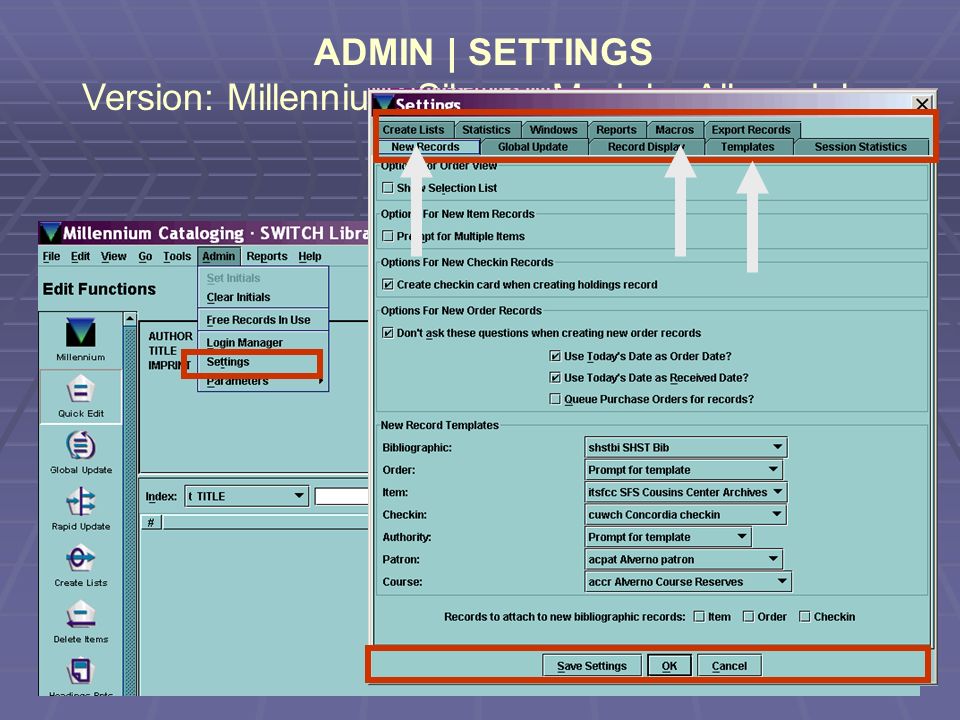This screenshot has height=720, width=960.
Task: Click the sidebar scrollbar up arrow
Action: 130,318
